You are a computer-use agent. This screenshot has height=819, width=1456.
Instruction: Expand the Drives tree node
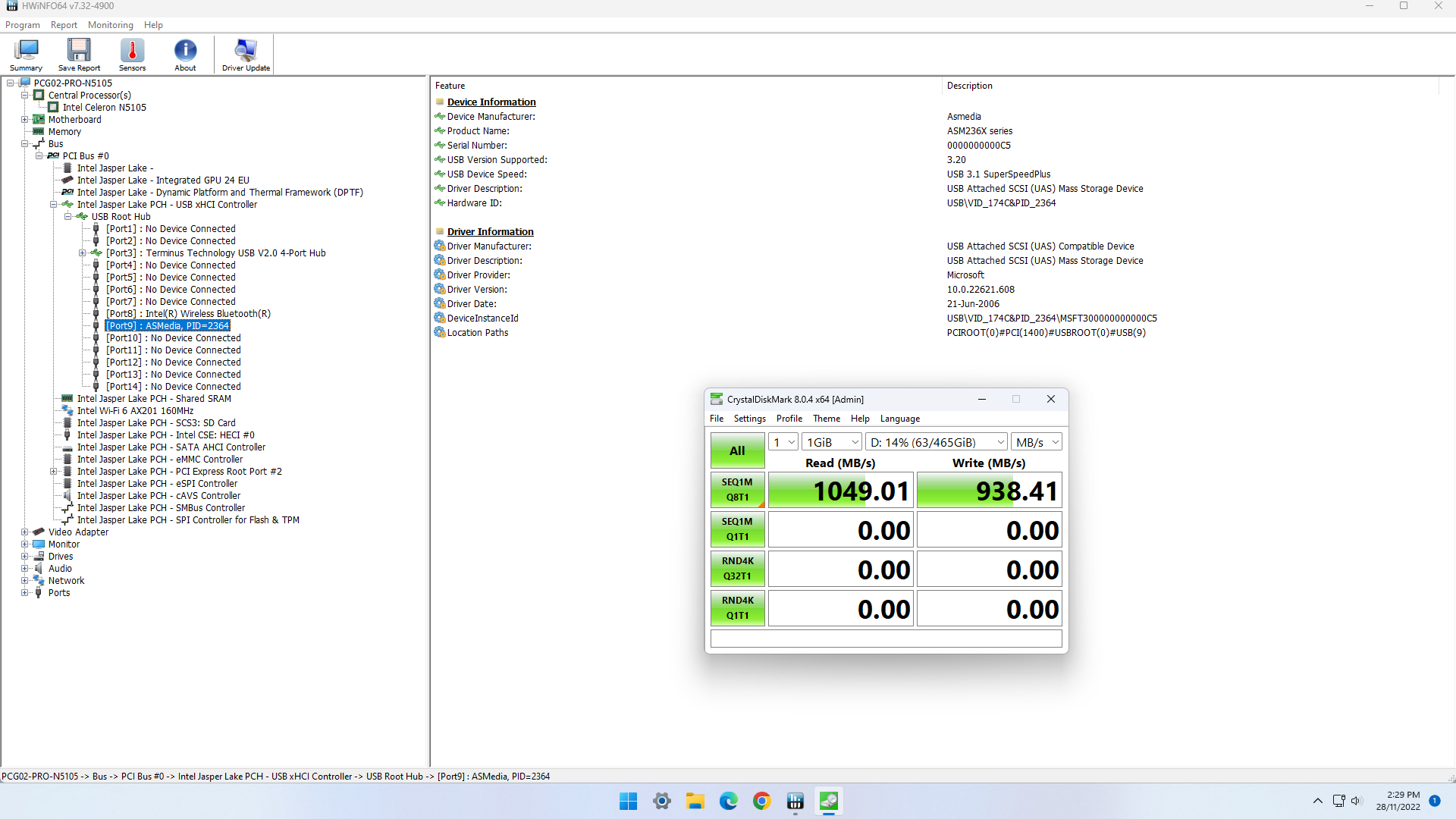tap(25, 557)
